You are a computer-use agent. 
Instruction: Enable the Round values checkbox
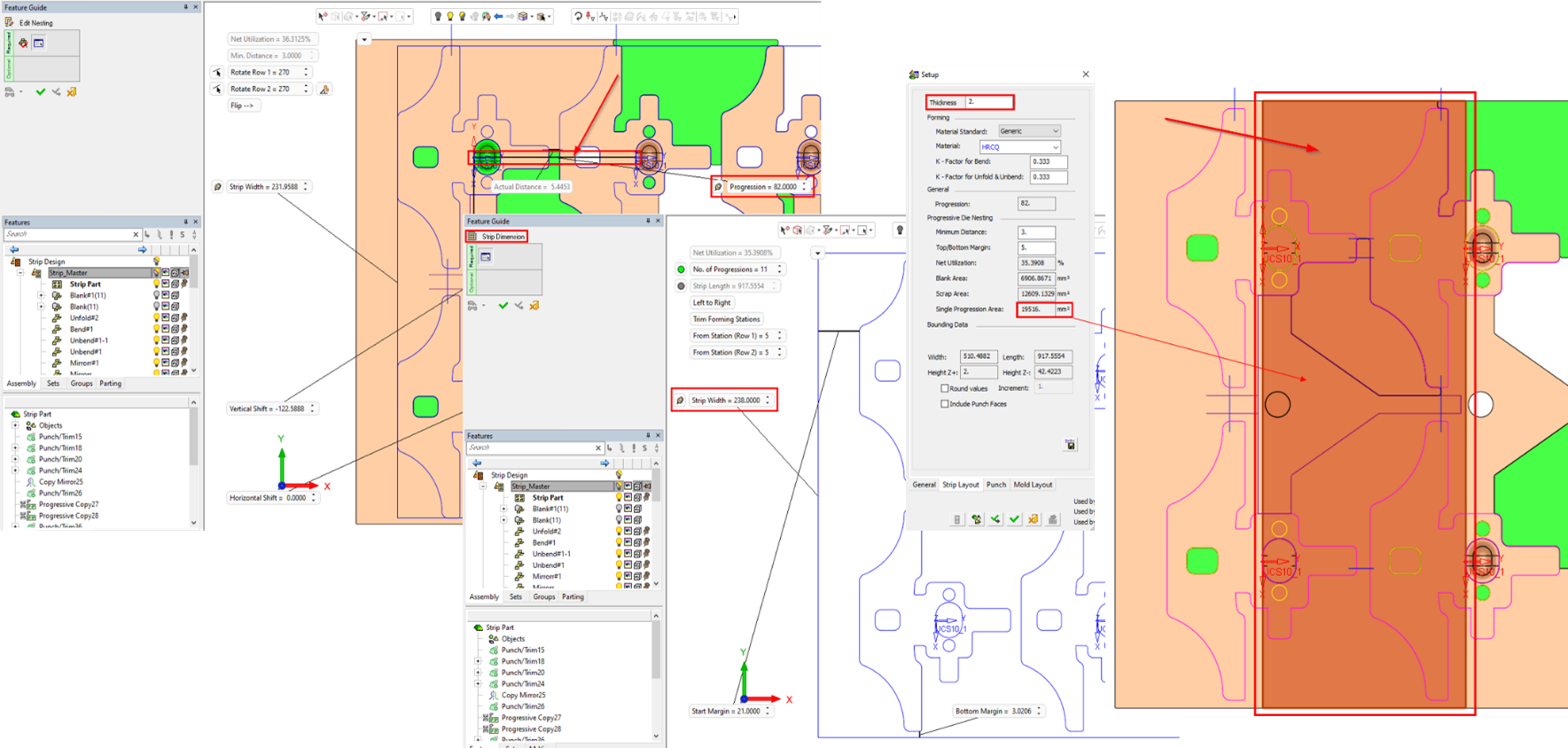click(945, 388)
